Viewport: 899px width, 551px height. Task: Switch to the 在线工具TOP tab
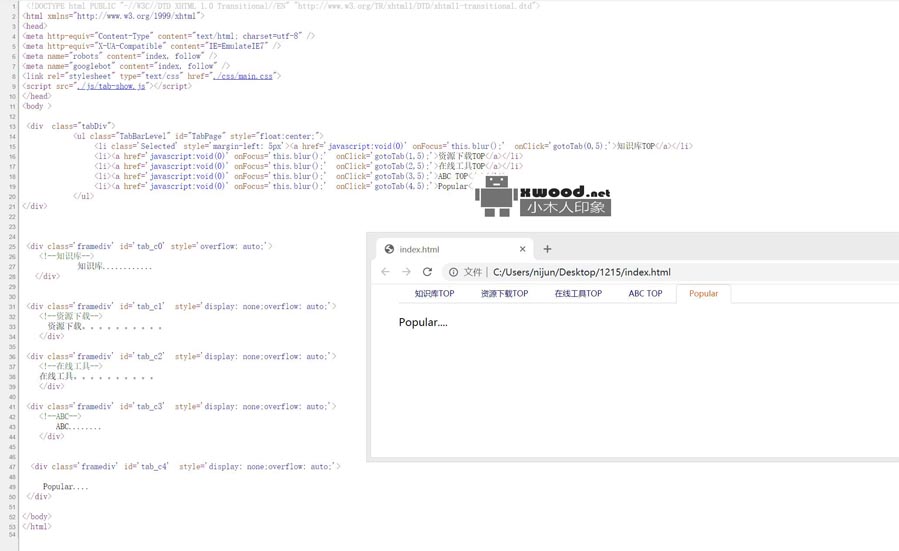pyautogui.click(x=578, y=294)
